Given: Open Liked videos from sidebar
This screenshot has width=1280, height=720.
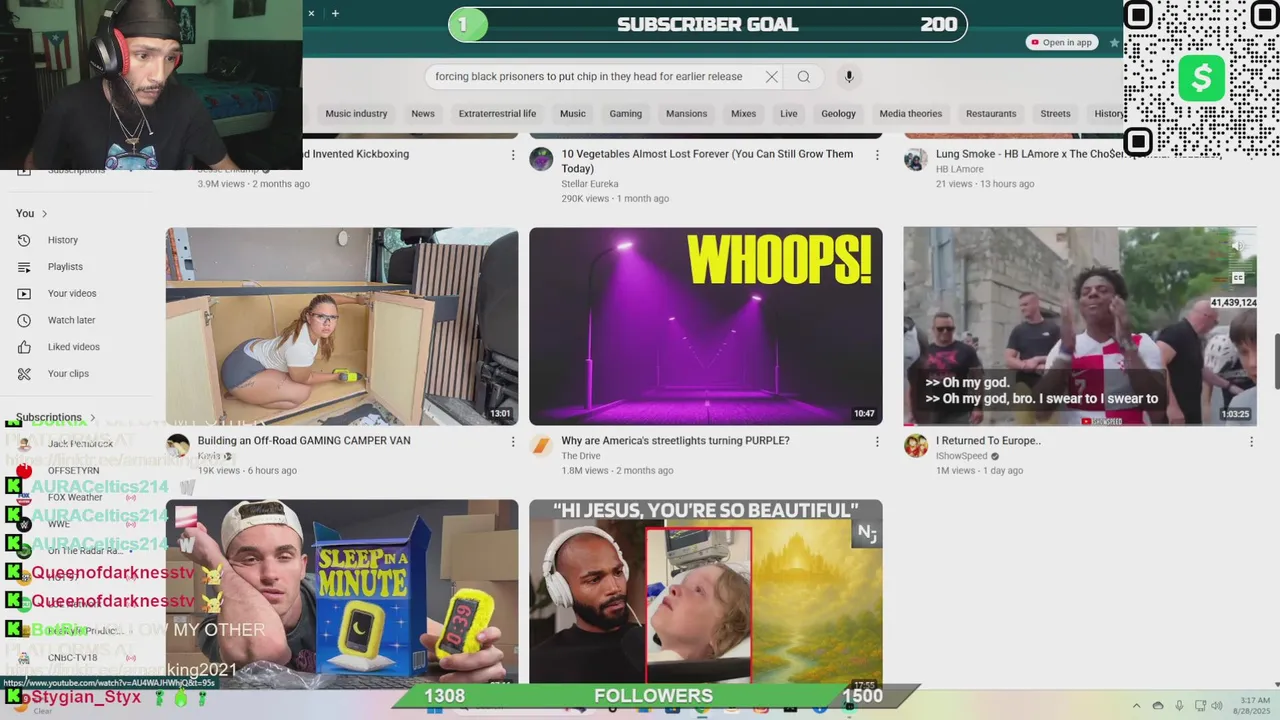Looking at the screenshot, I should point(76,347).
